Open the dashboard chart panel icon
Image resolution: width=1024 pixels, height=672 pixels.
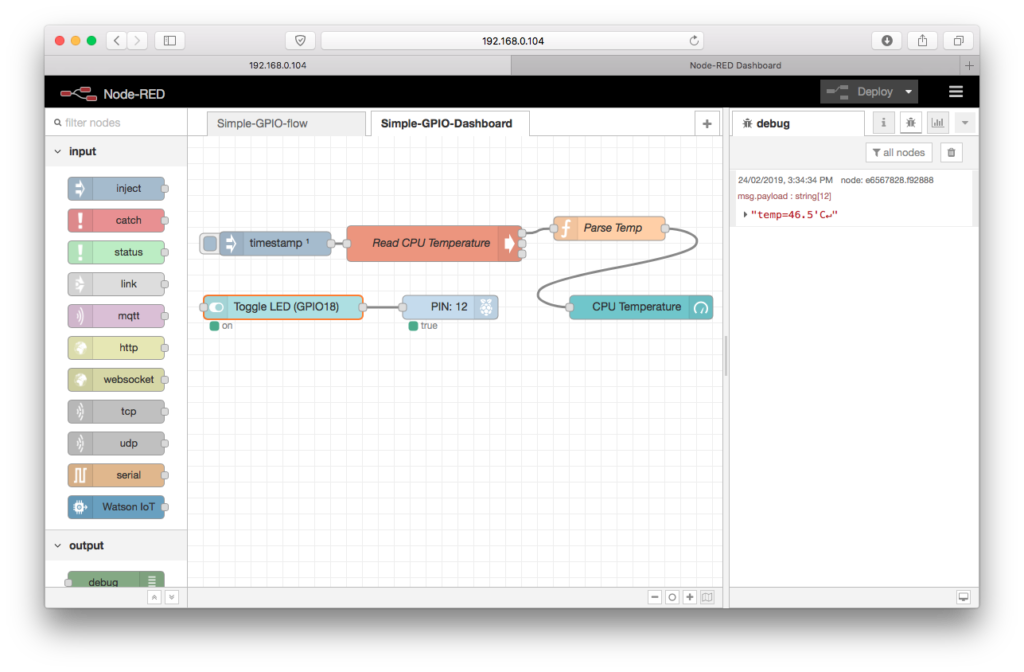click(x=937, y=122)
